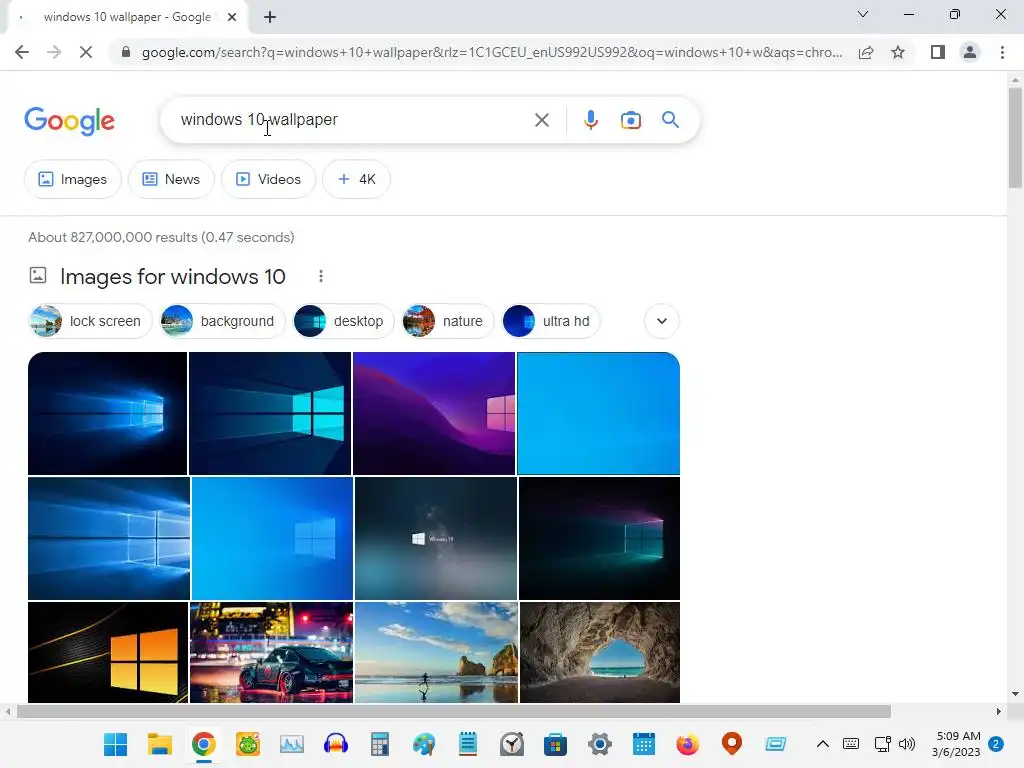Open headphones audio app in taskbar

[x=336, y=744]
